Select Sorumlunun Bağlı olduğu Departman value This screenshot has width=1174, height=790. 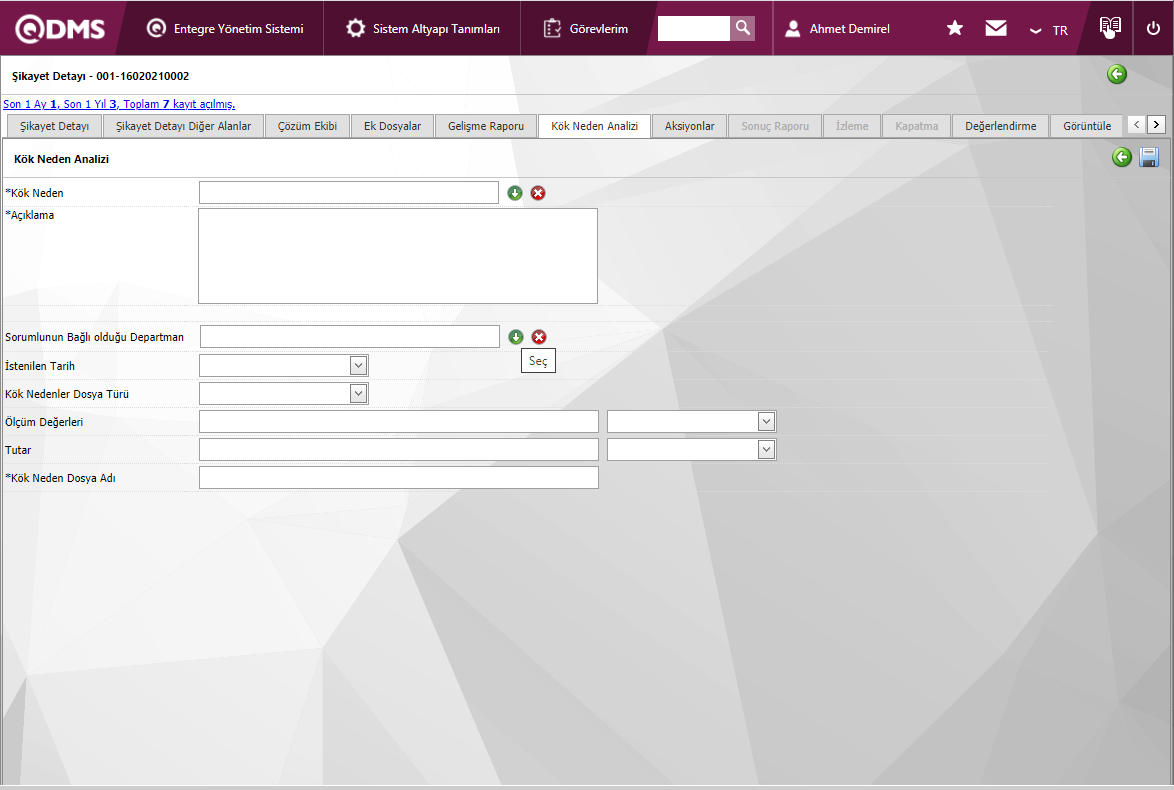click(516, 337)
